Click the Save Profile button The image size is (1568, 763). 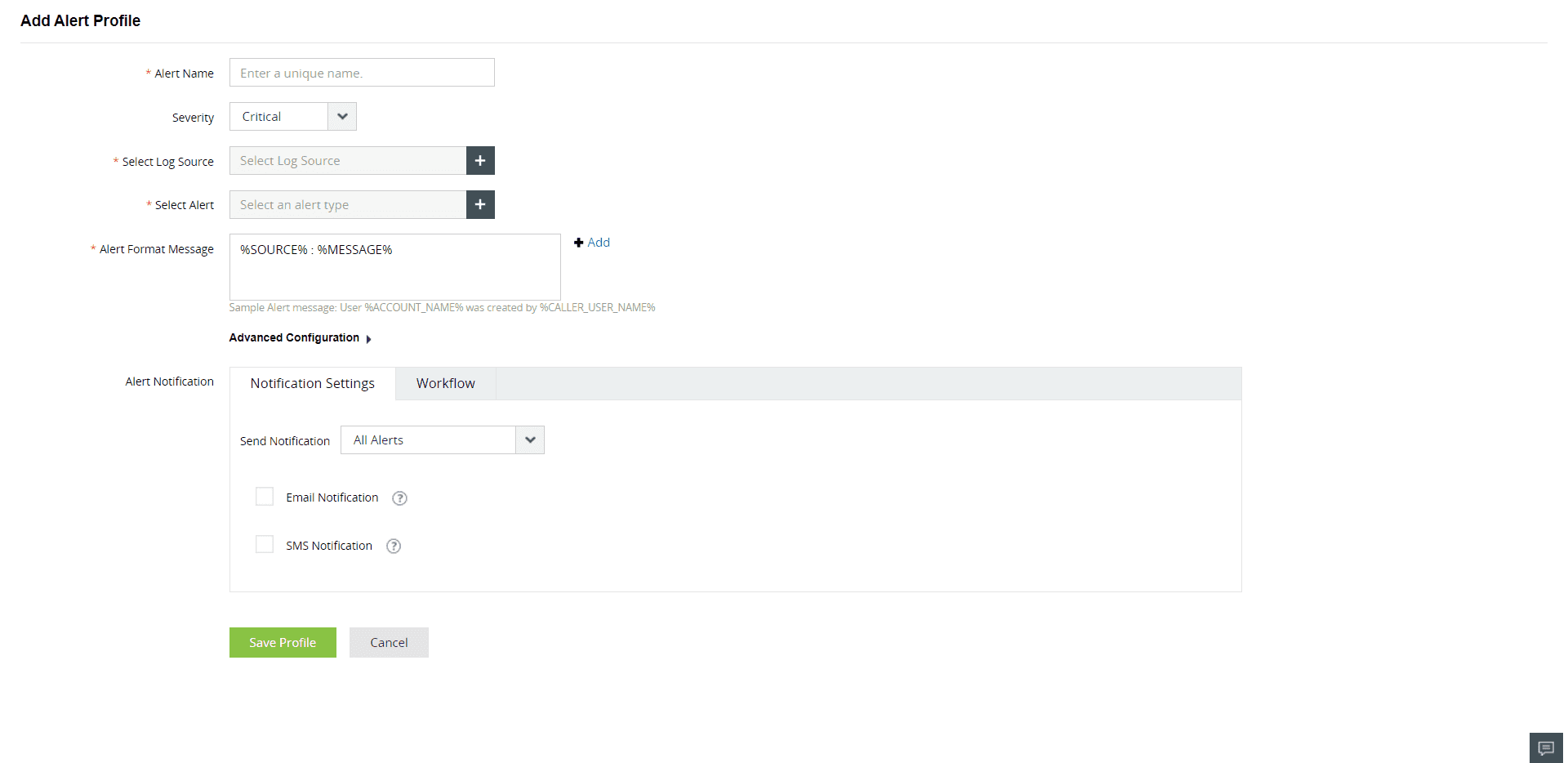point(283,643)
